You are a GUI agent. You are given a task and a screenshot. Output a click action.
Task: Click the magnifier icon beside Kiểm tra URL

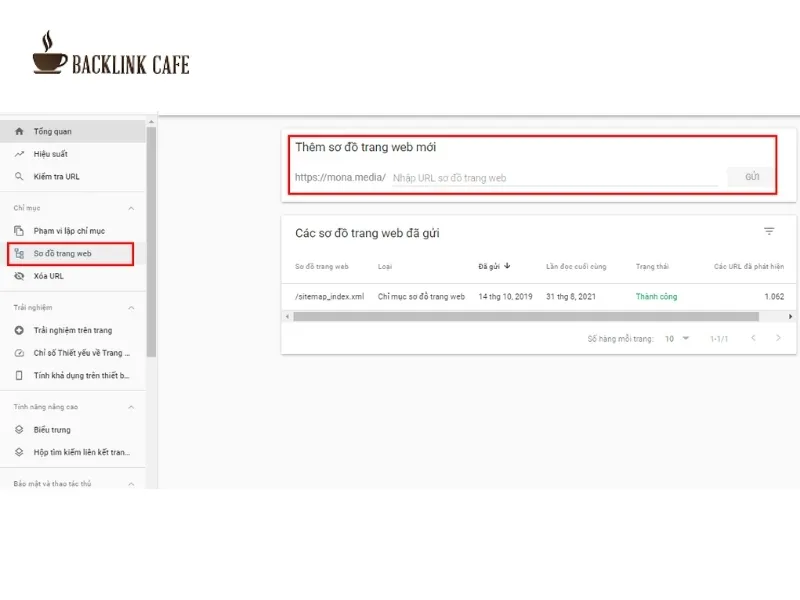click(x=19, y=176)
